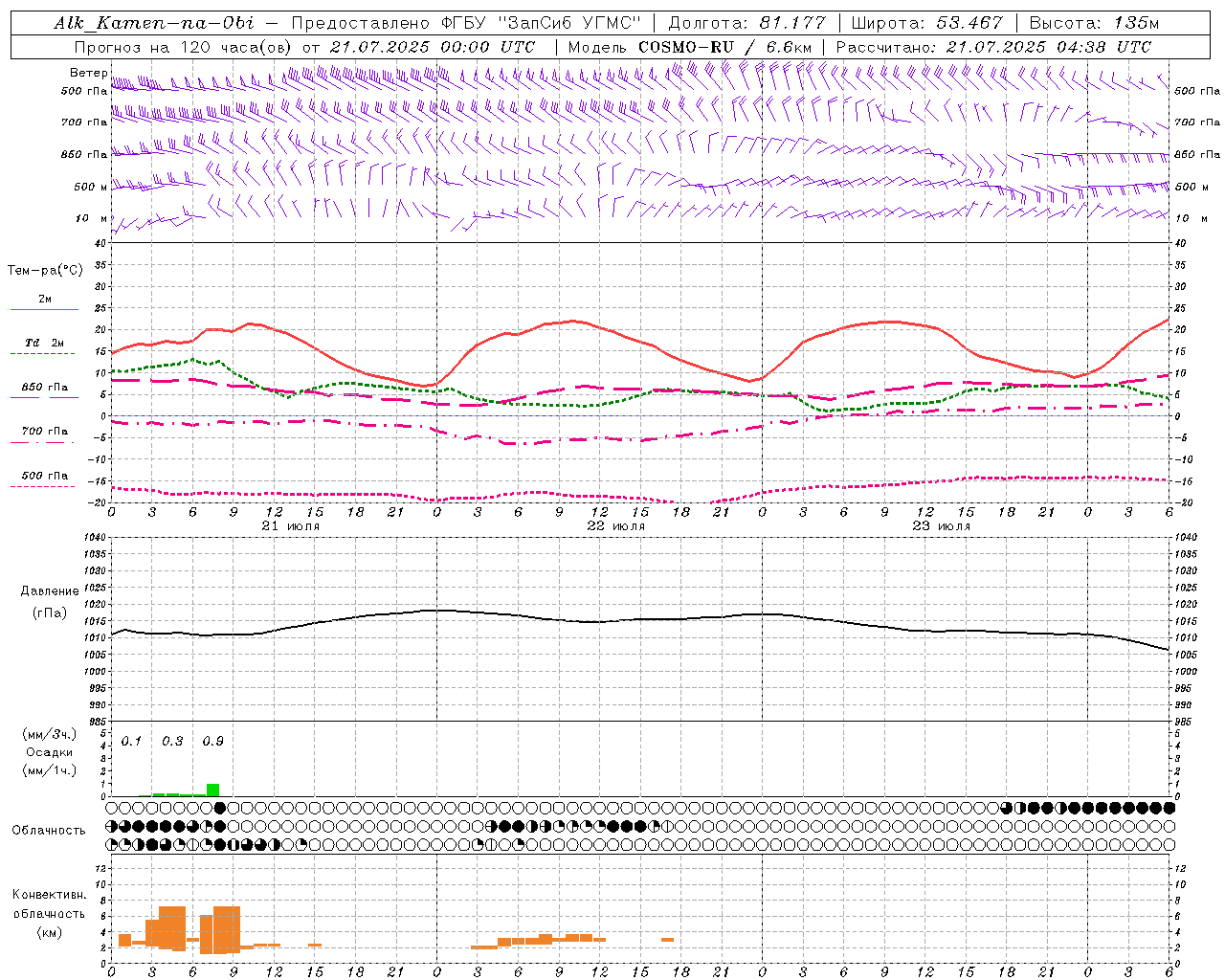Click the Td 2м dew point legend entry
This screenshot has width=1225, height=980.
(x=44, y=343)
